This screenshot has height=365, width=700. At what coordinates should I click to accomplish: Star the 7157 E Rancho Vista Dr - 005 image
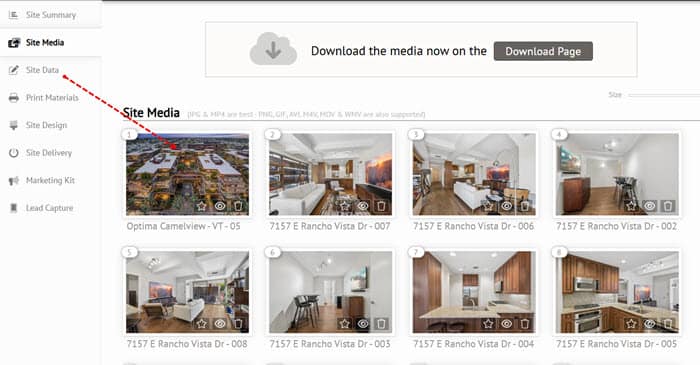(x=631, y=324)
